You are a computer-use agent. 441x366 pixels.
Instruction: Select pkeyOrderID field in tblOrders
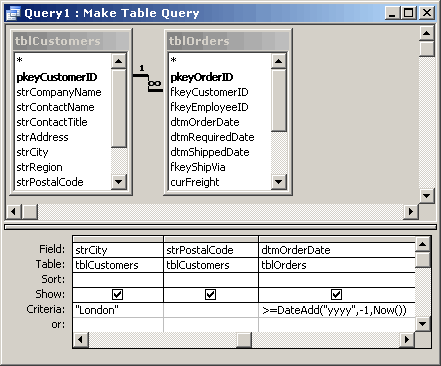tap(202, 77)
